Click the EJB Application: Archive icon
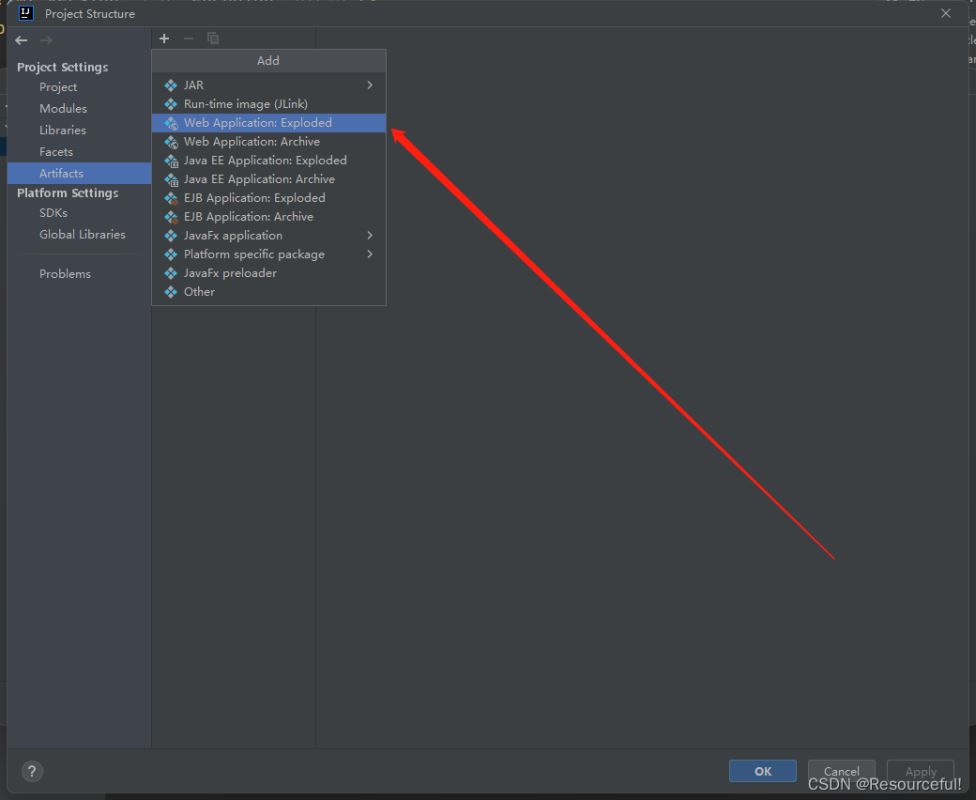 tap(171, 217)
